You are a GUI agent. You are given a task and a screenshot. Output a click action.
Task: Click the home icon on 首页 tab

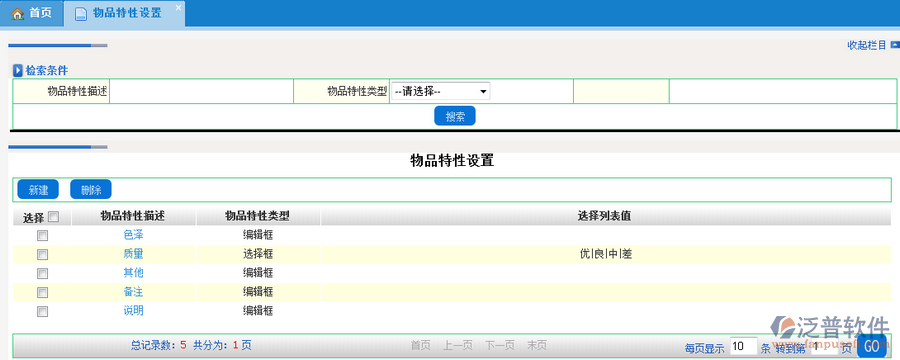[x=17, y=14]
